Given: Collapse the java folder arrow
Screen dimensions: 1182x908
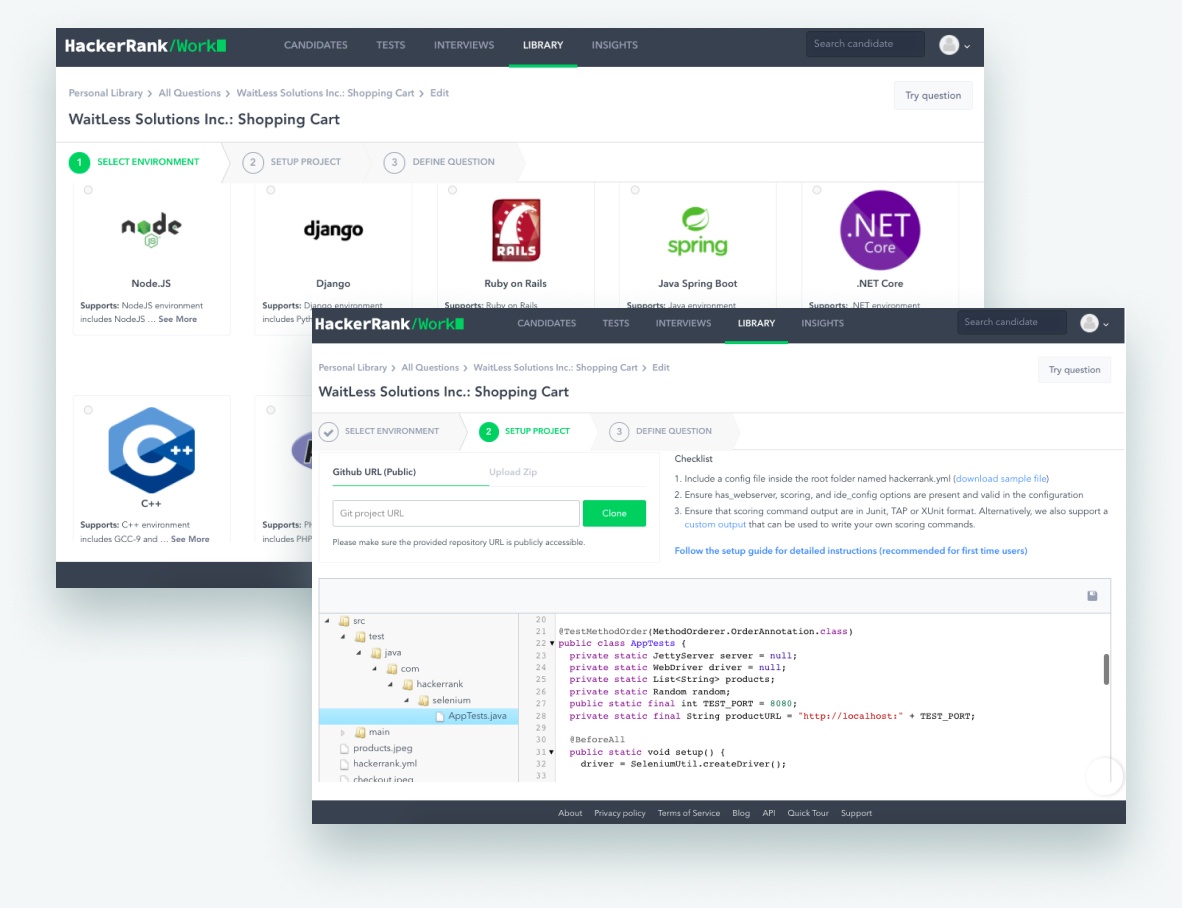Looking at the screenshot, I should 359,653.
